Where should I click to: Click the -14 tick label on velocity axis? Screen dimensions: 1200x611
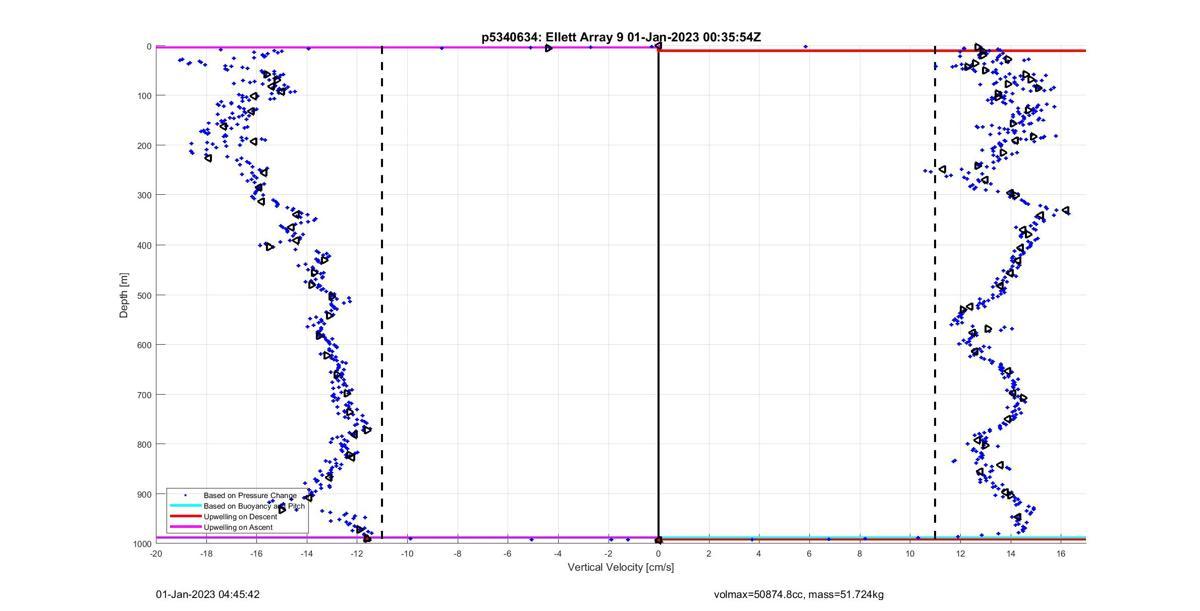(x=307, y=552)
